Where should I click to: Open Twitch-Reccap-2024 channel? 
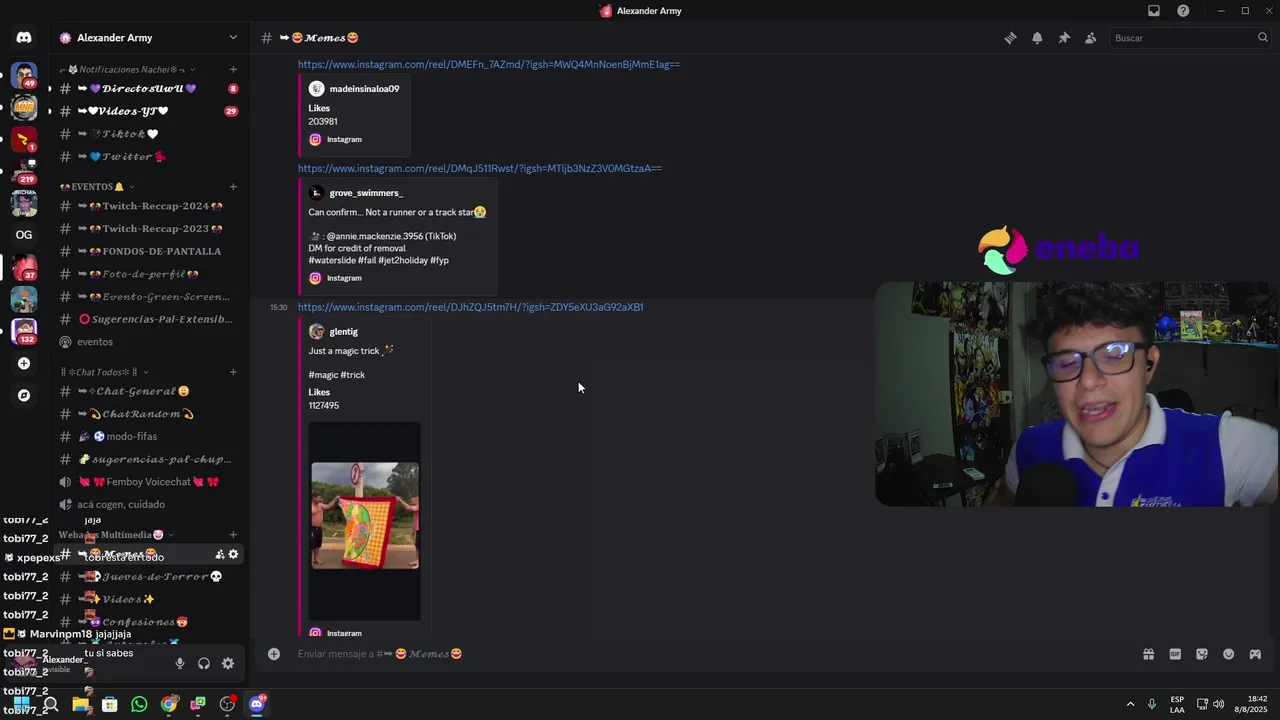point(148,206)
